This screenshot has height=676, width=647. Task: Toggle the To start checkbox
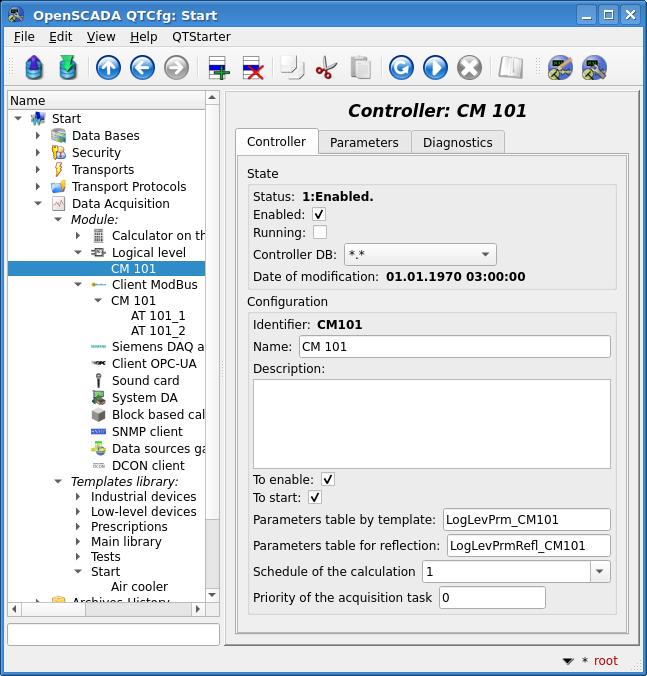[x=315, y=498]
